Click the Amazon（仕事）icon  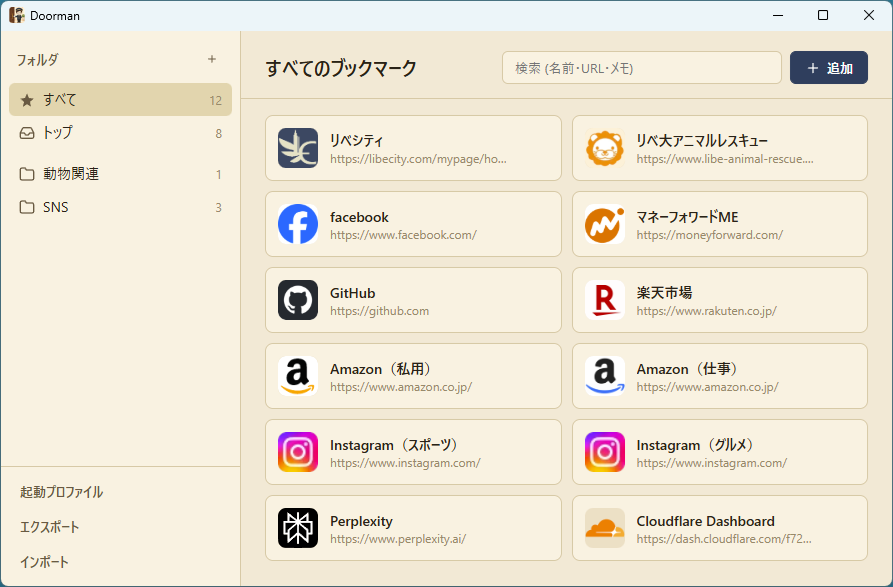point(604,376)
